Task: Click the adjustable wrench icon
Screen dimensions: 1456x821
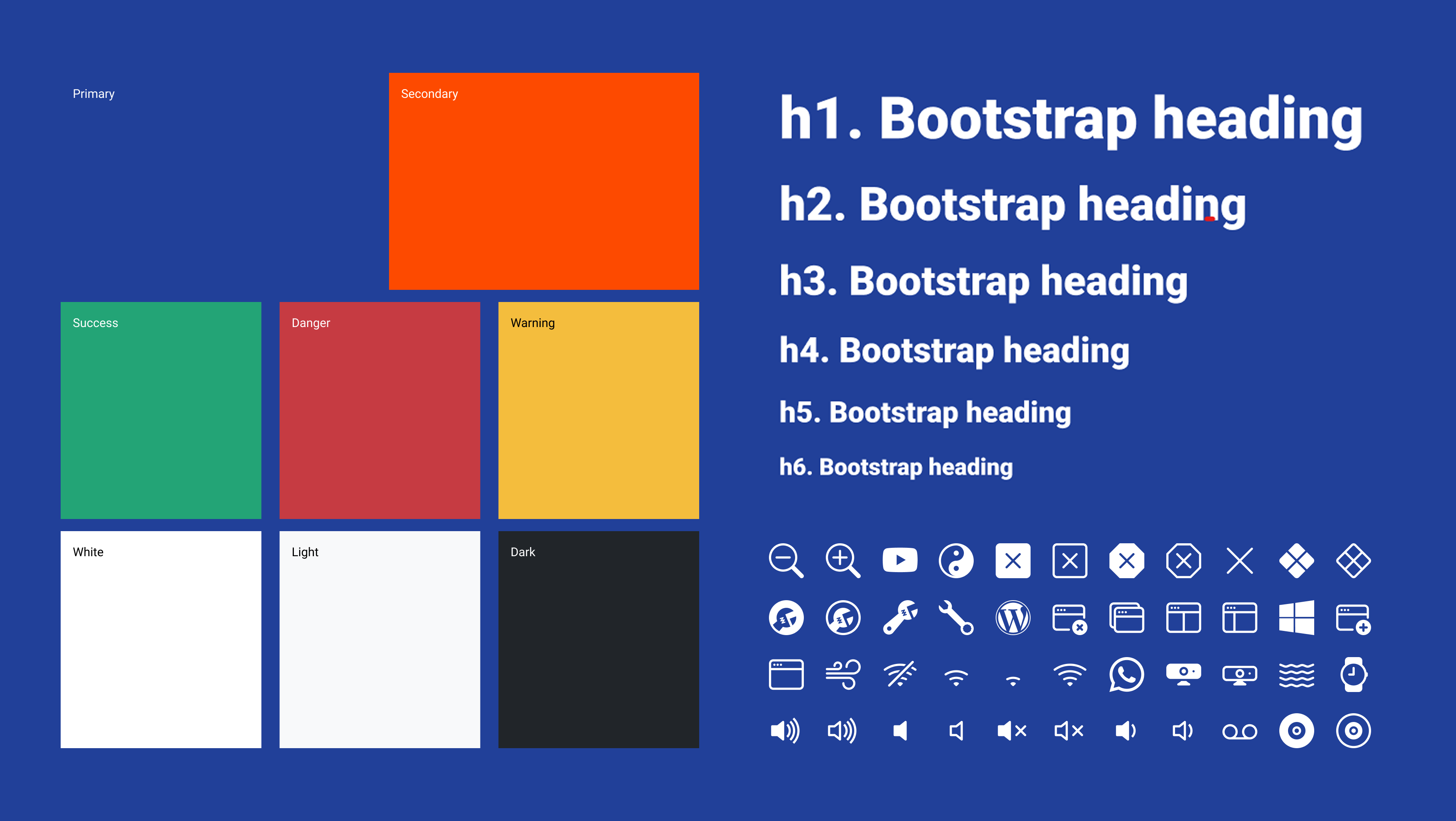Action: 900,617
